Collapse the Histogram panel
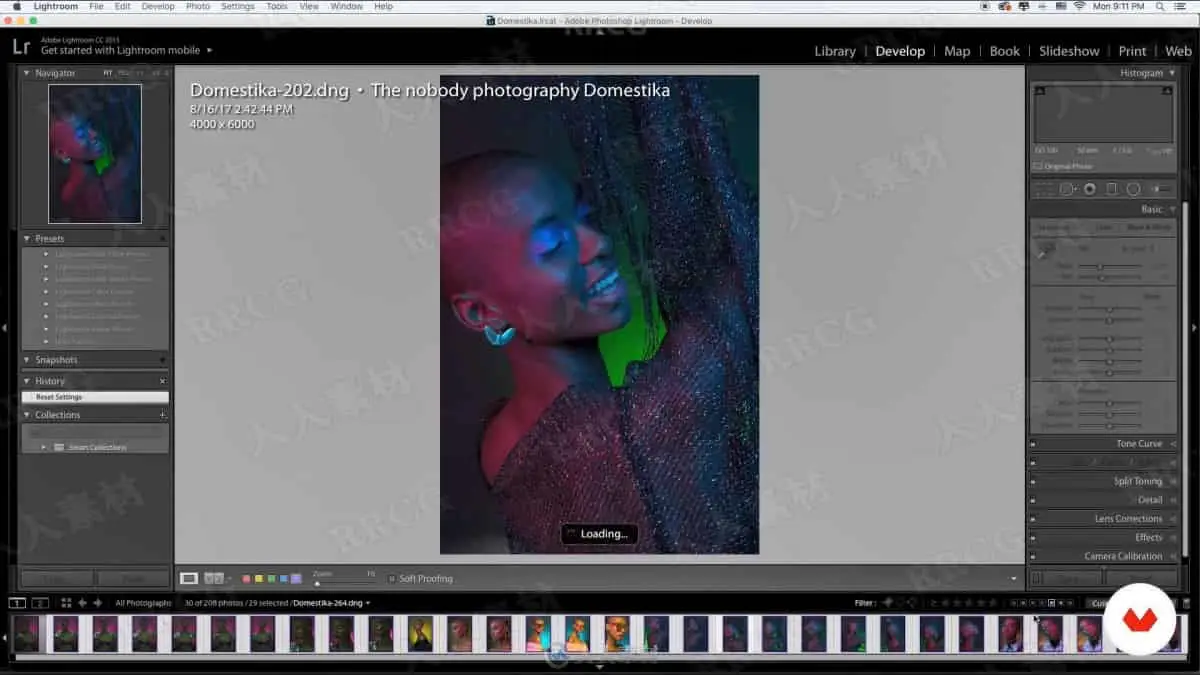This screenshot has width=1200, height=675. tap(1172, 73)
